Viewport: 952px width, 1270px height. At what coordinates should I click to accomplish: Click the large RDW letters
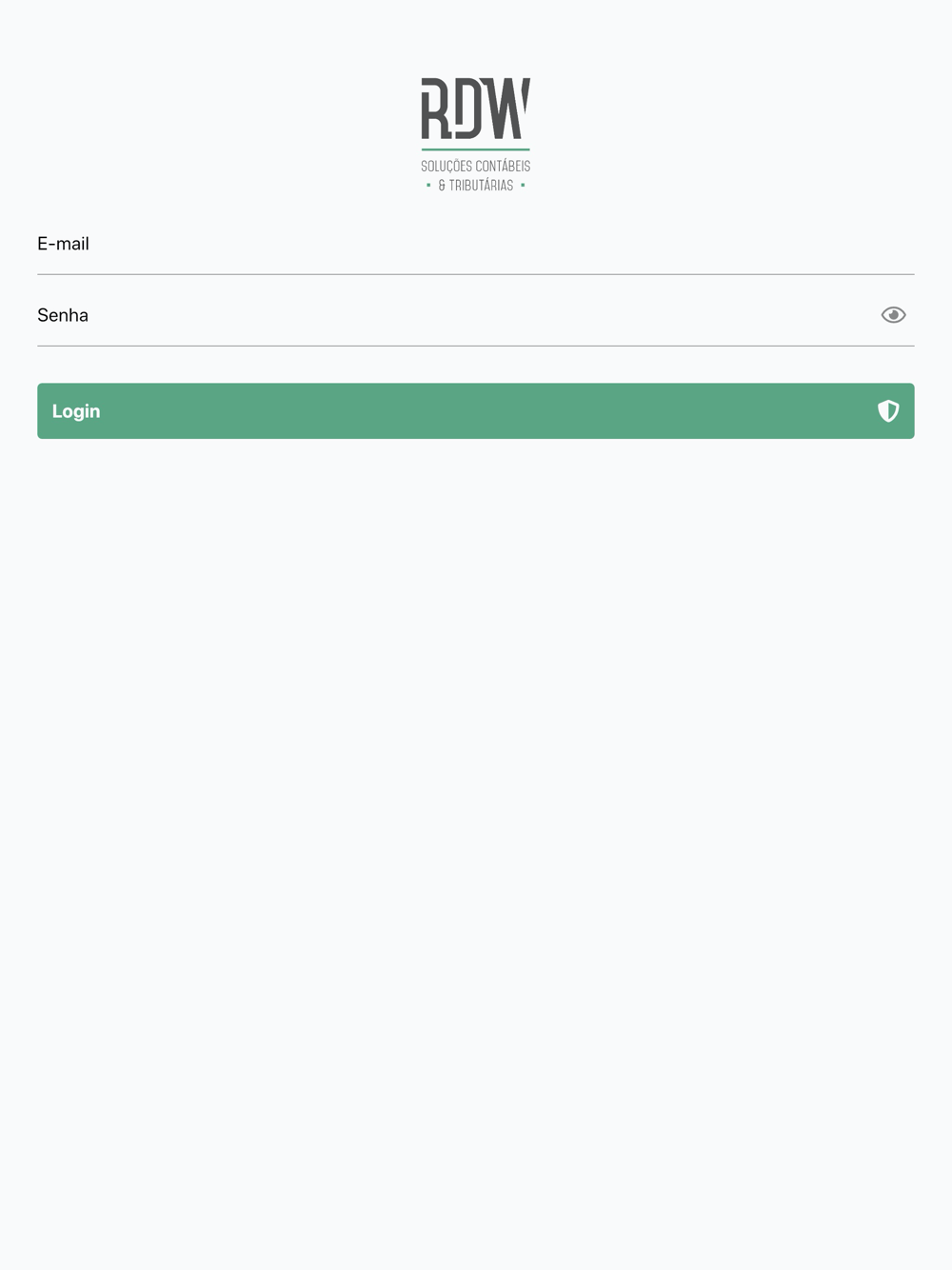476,109
